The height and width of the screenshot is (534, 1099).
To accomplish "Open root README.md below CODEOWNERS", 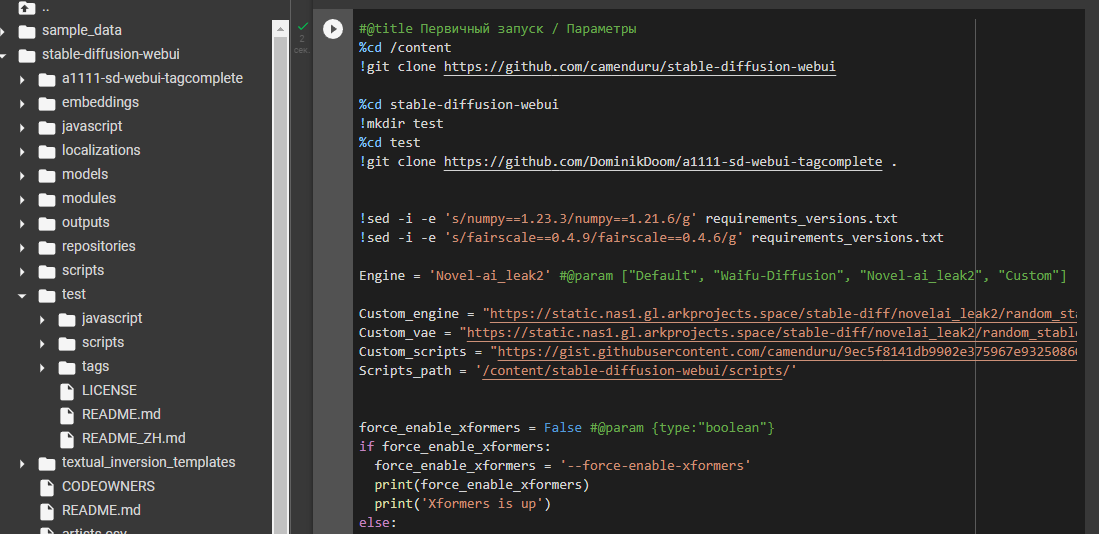I will tap(102, 510).
